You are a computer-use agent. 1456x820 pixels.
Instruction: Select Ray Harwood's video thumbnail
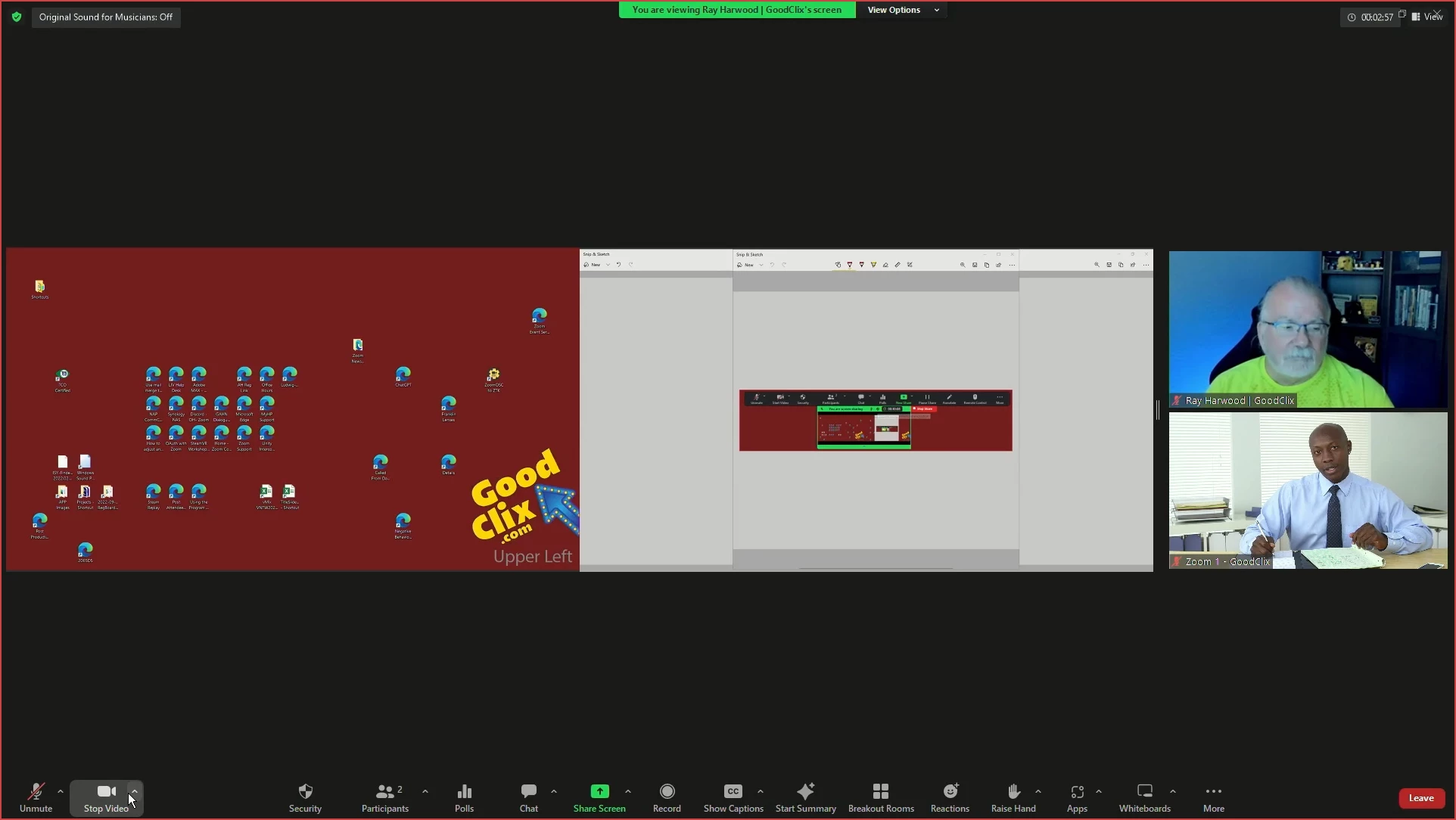click(1307, 329)
